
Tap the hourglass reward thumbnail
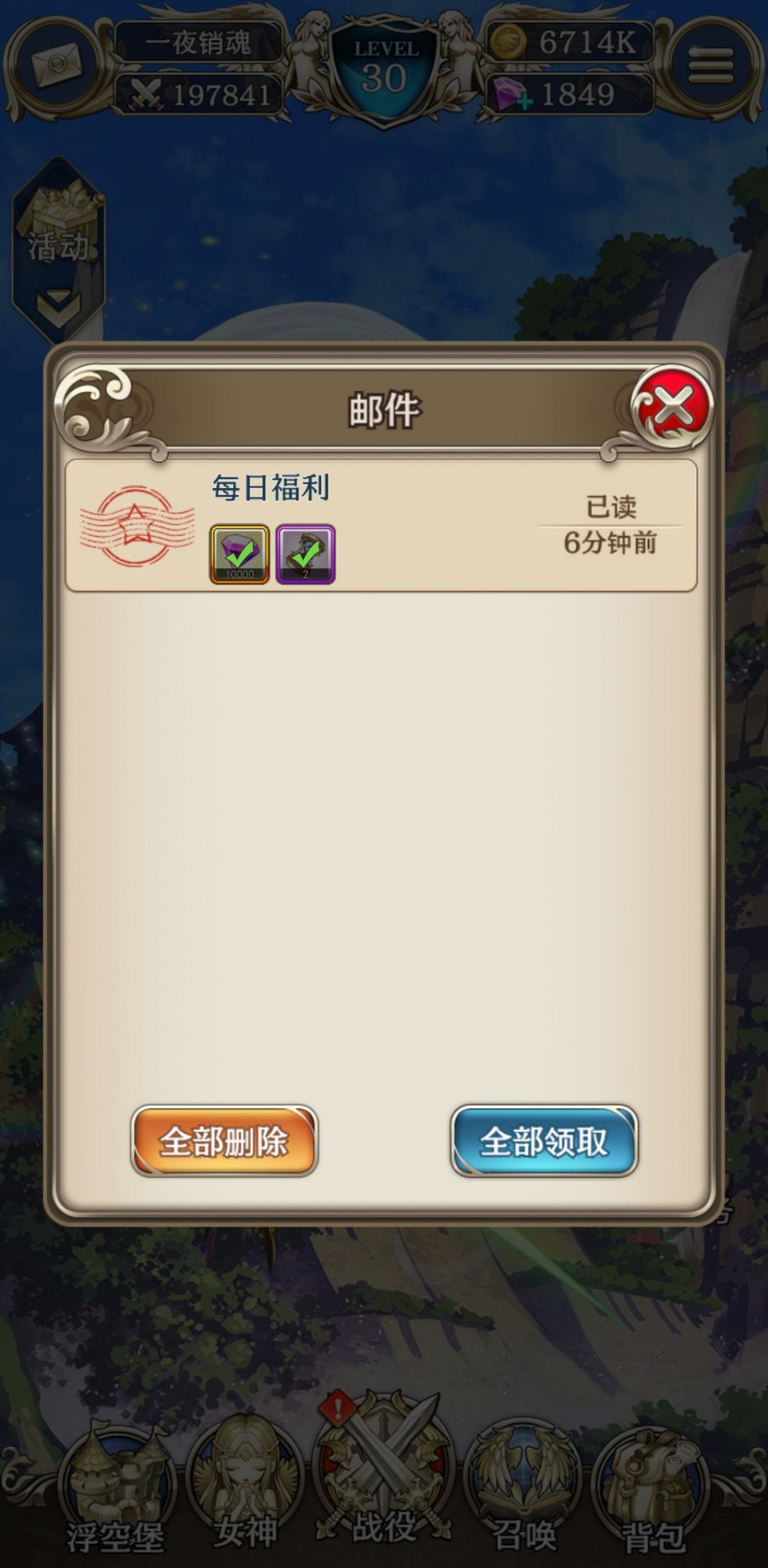[x=306, y=554]
